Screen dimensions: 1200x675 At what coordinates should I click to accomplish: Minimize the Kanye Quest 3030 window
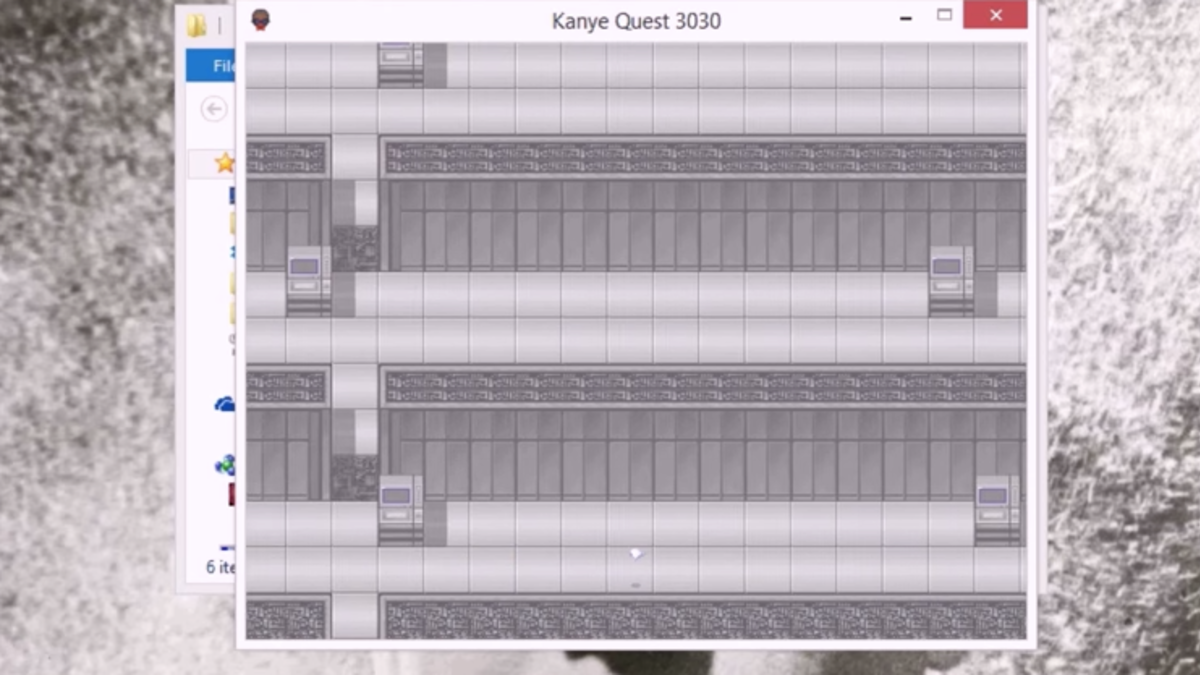[906, 17]
